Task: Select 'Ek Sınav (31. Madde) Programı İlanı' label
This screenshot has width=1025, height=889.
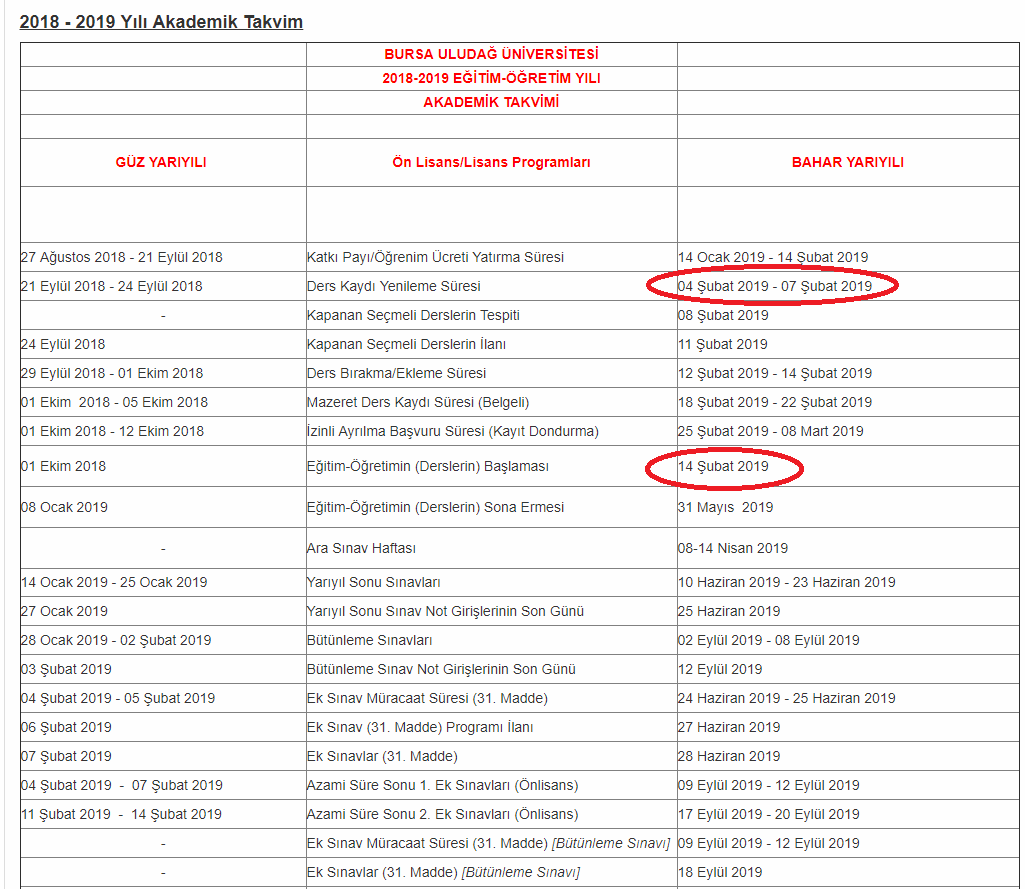Action: click(420, 728)
